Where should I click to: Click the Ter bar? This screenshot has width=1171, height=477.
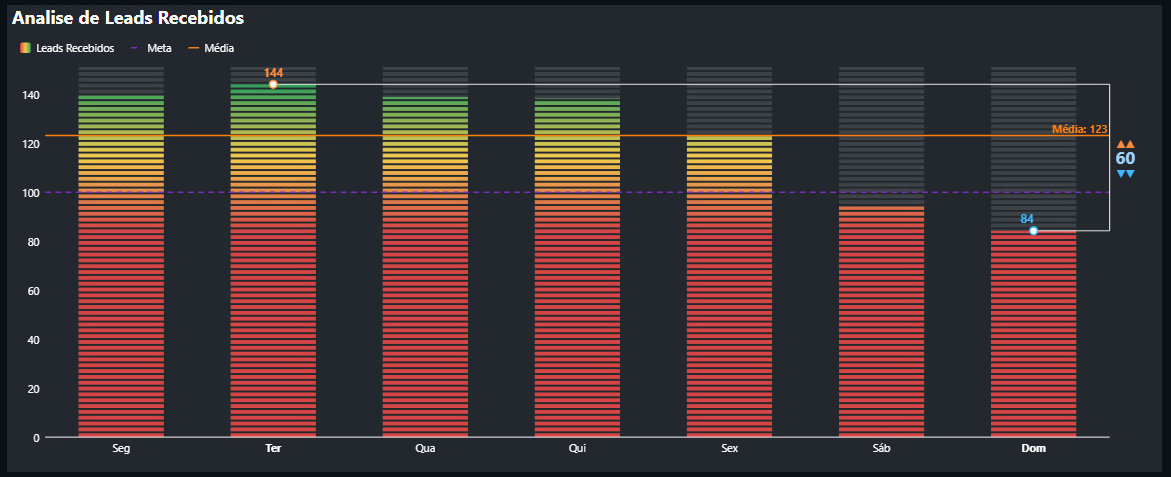coord(273,261)
